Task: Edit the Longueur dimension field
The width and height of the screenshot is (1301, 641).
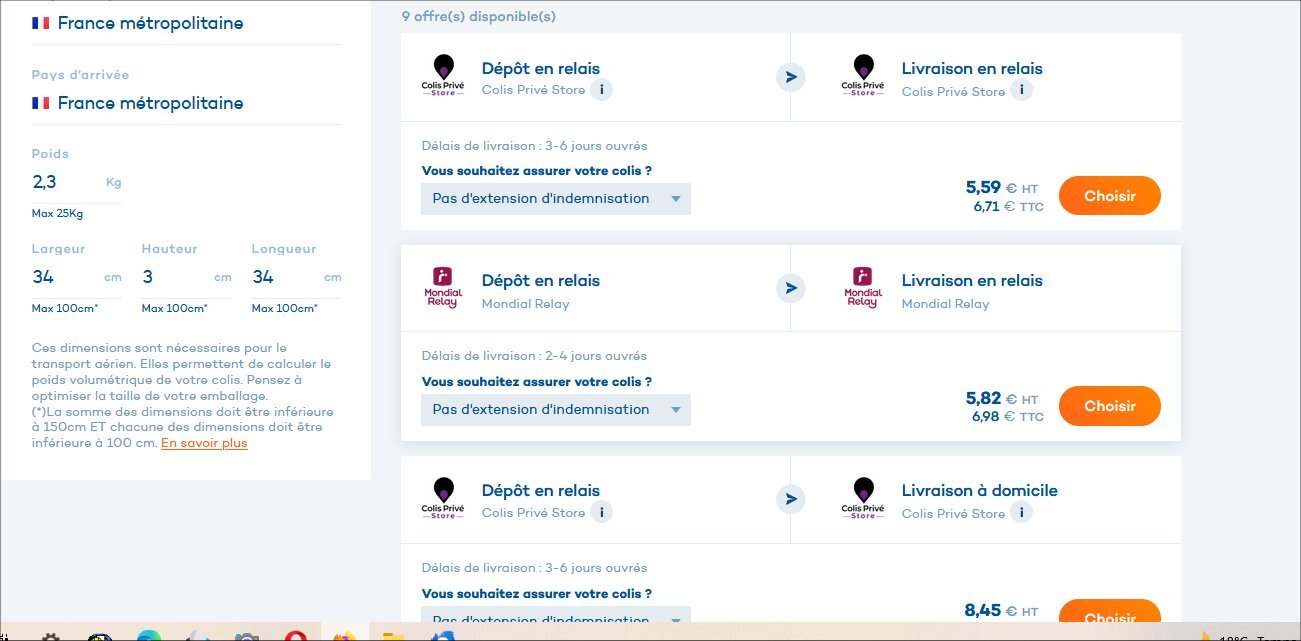Action: click(x=297, y=277)
